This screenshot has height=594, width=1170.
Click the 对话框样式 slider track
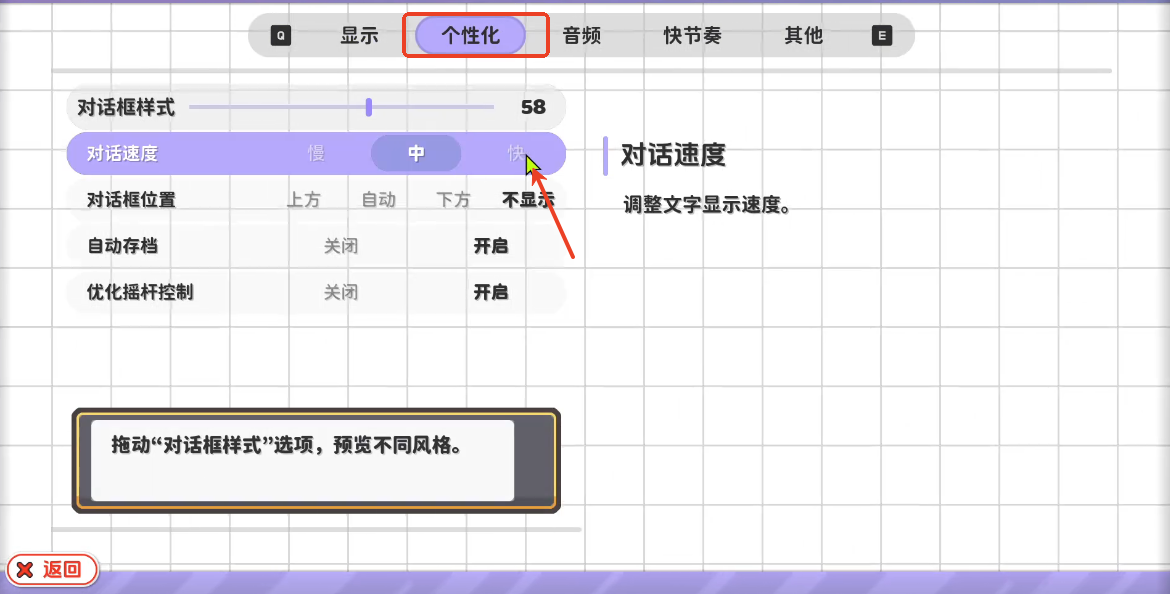pos(342,107)
